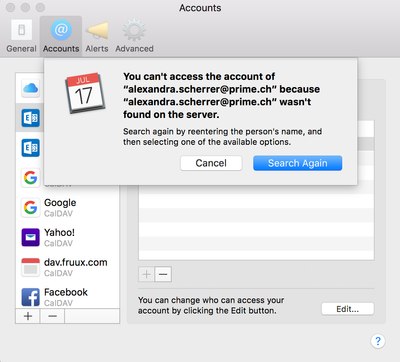400x362 pixels.
Task: Switch to the Advanced preferences tab
Action: pyautogui.click(x=134, y=36)
